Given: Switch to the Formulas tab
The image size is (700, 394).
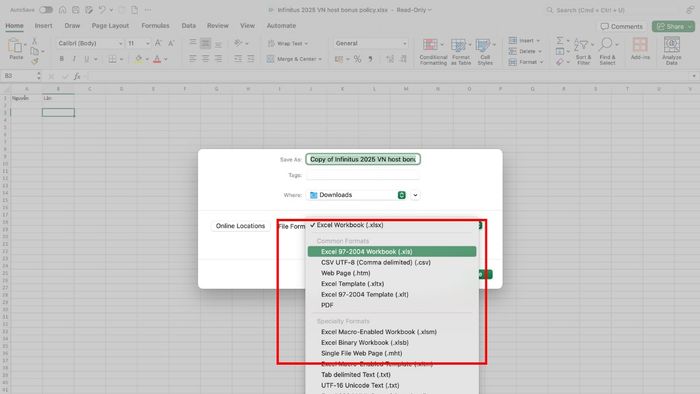Looking at the screenshot, I should click(x=155, y=26).
